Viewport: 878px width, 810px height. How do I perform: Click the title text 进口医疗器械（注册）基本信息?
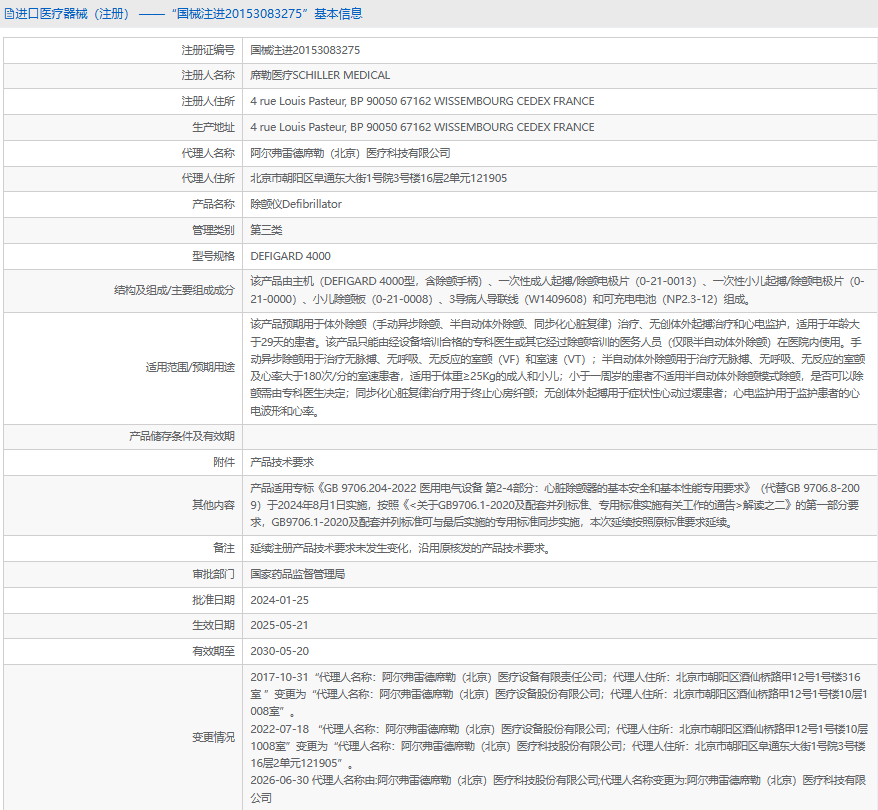(x=189, y=14)
